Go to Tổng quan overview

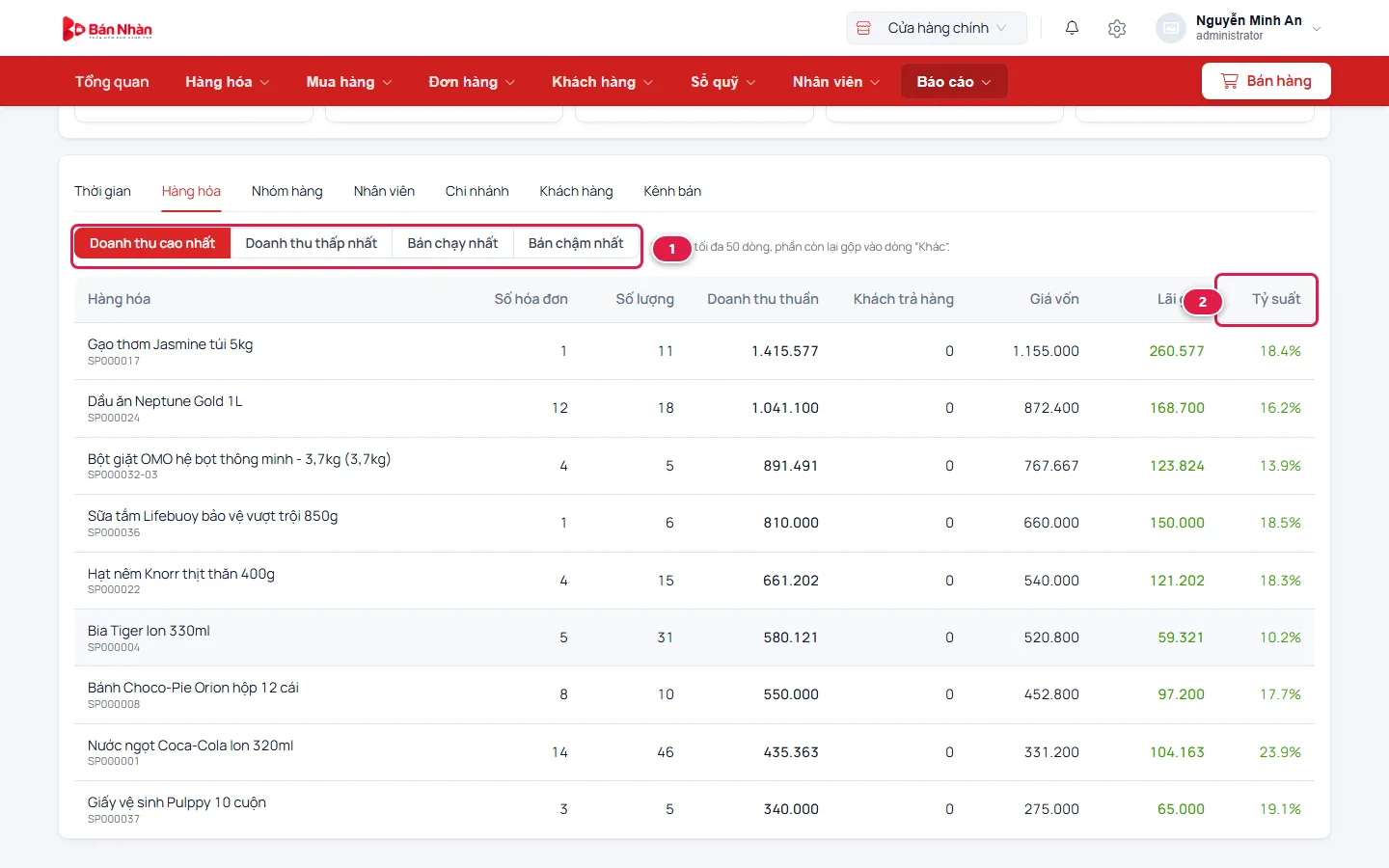click(112, 82)
